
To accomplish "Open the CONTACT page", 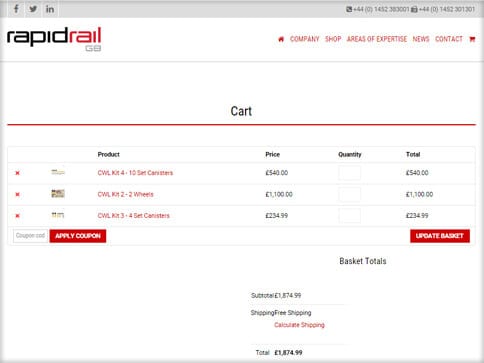I will (449, 39).
